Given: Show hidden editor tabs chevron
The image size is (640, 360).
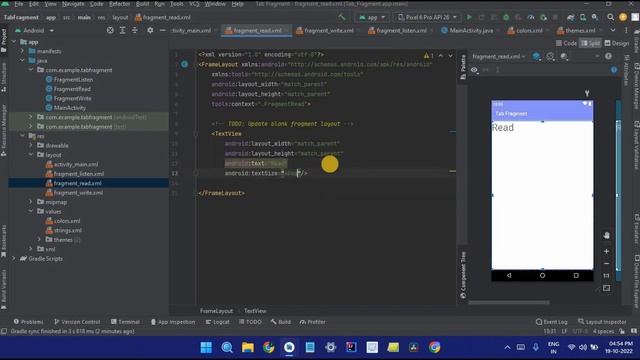Looking at the screenshot, I should [613, 30].
